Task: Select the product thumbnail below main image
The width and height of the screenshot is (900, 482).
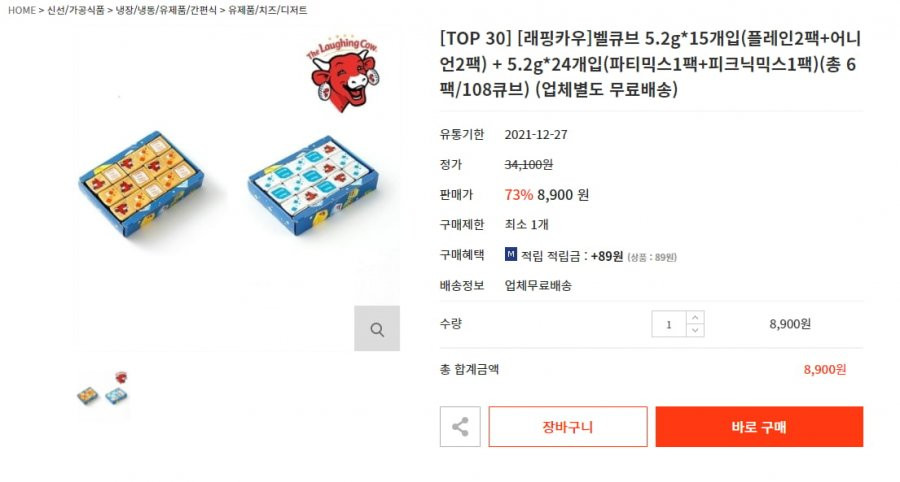Action: (x=103, y=389)
